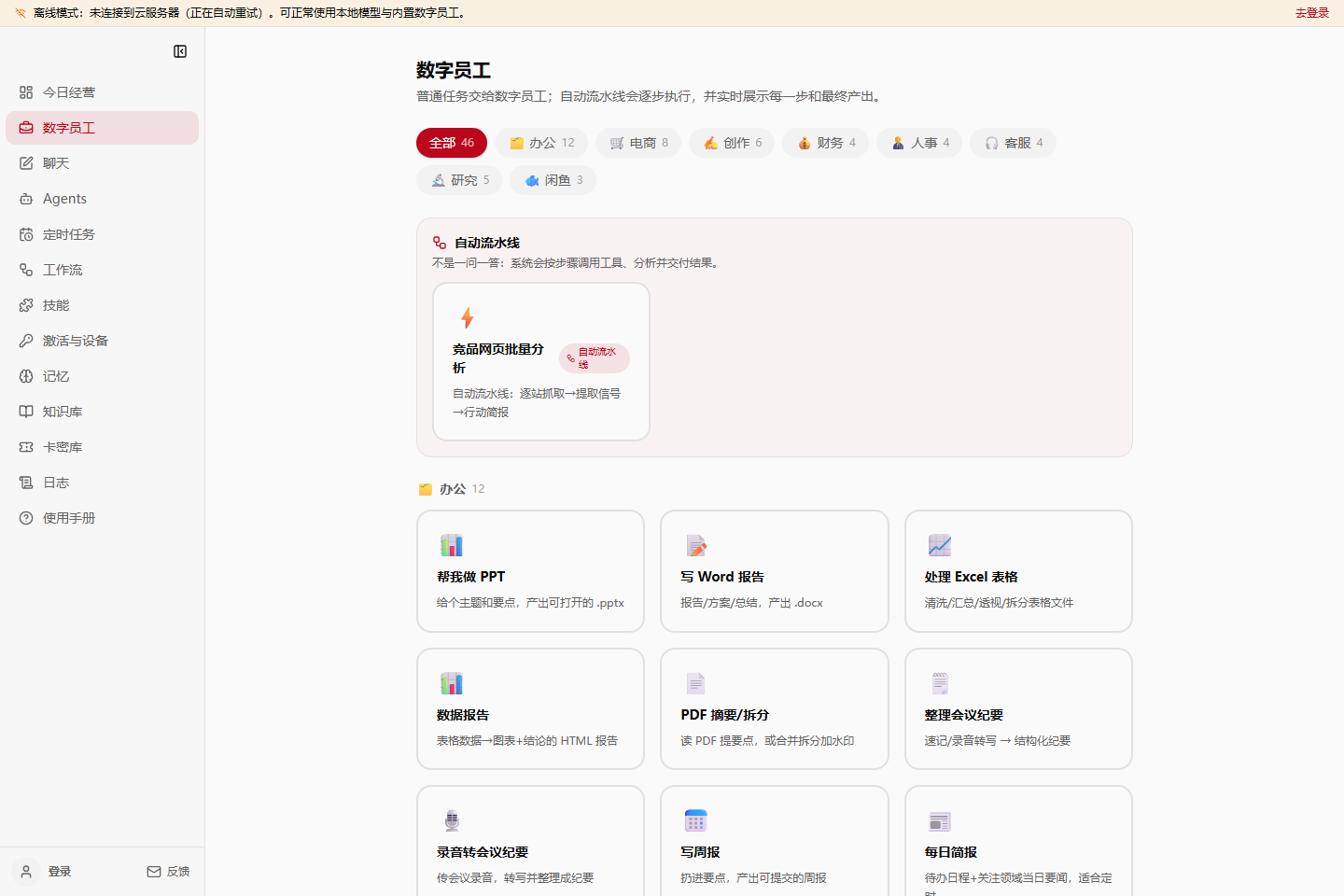
Task: Open 聊天 edit icon in sidebar
Action: pos(26,163)
